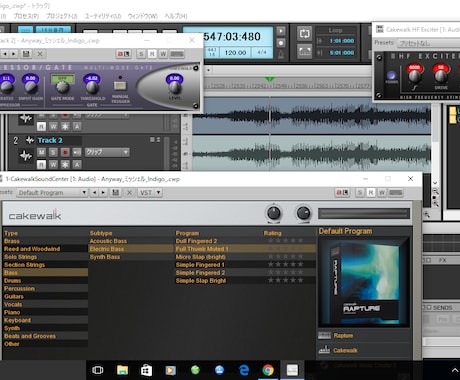Toggle automation Read on Track 2

click(x=41, y=164)
